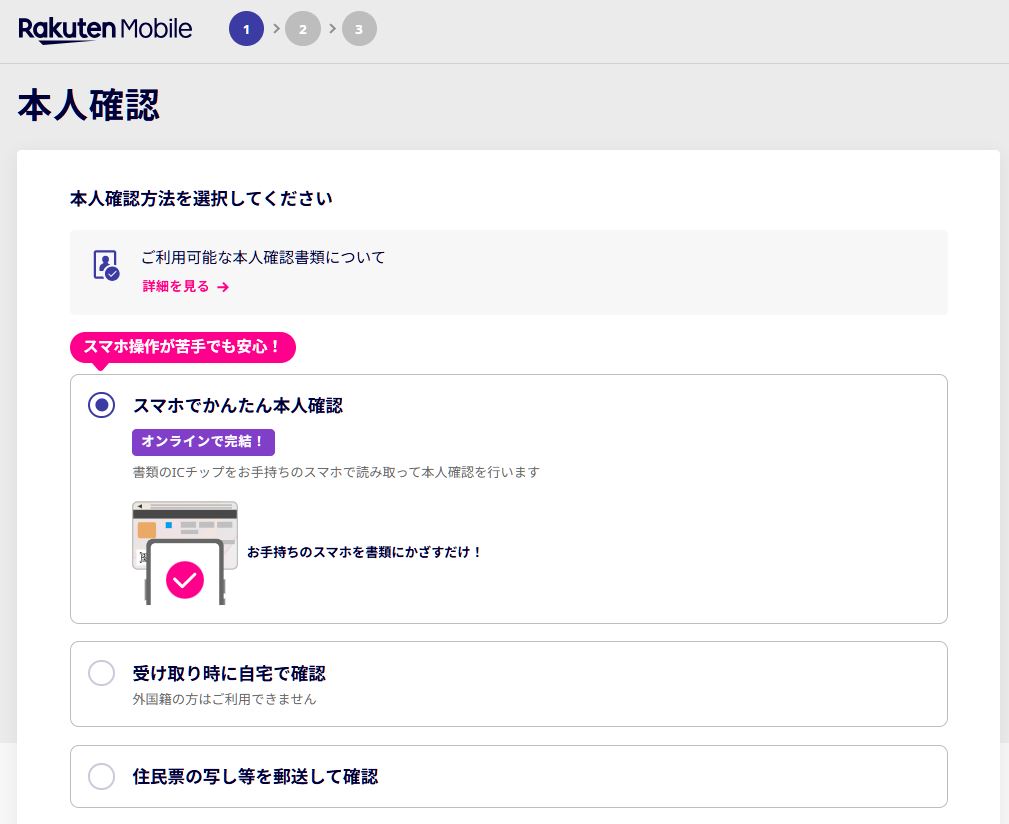Select the 住民票の写し等を郵送して確認 radio button
The width and height of the screenshot is (1009, 824).
[x=101, y=776]
